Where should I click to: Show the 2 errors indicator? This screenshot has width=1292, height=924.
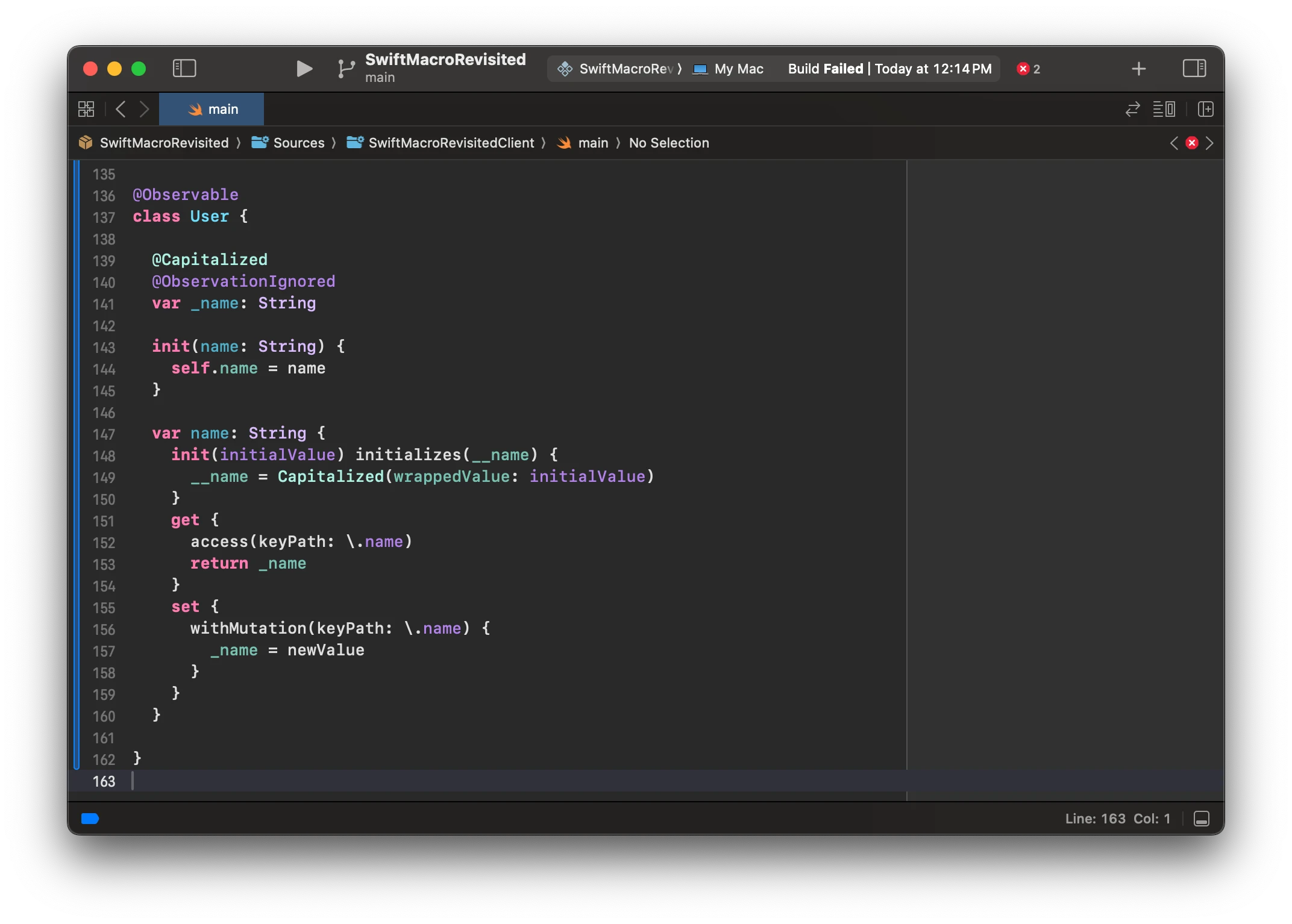click(x=1029, y=69)
